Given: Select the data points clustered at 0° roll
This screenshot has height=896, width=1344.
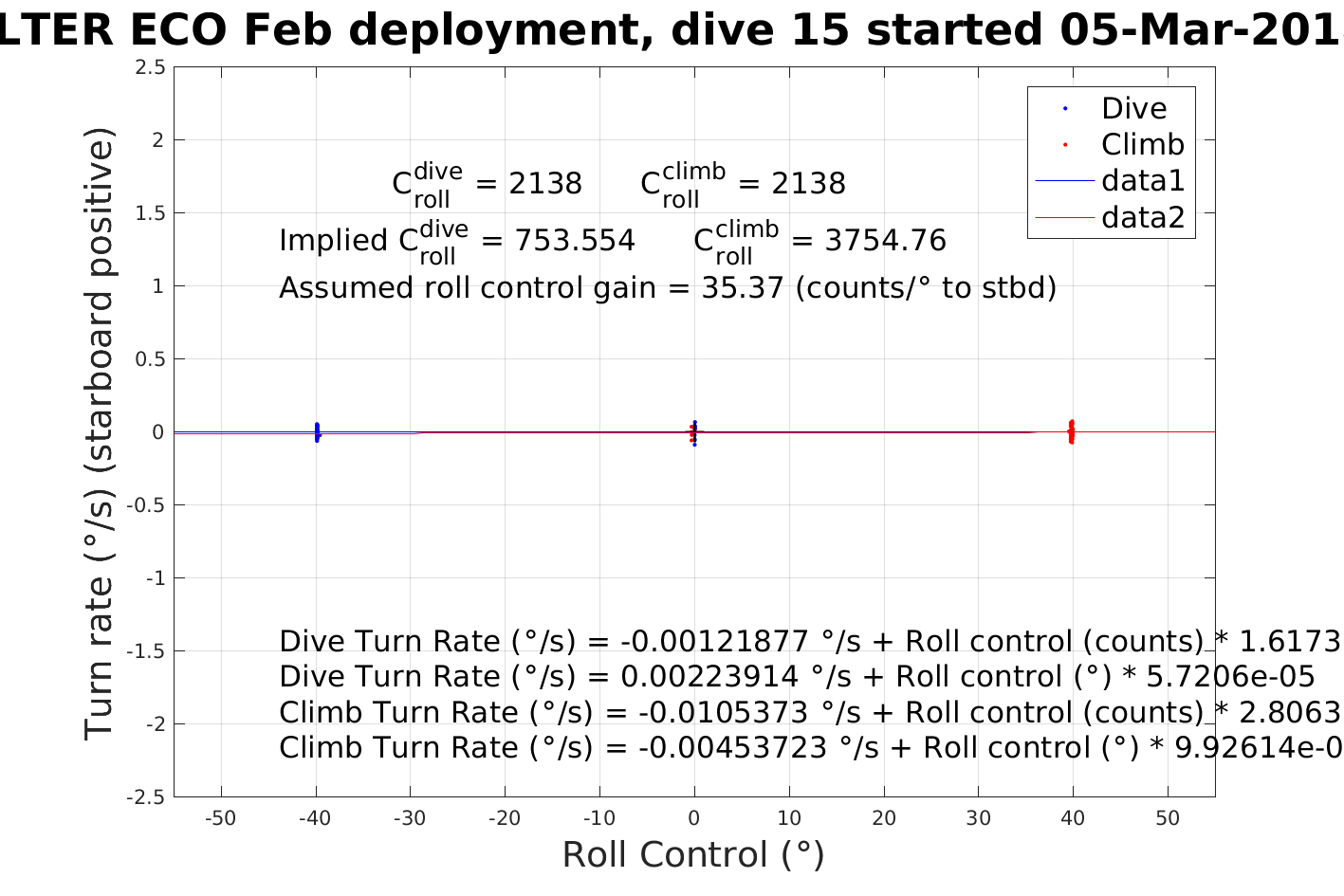Looking at the screenshot, I should [x=694, y=433].
